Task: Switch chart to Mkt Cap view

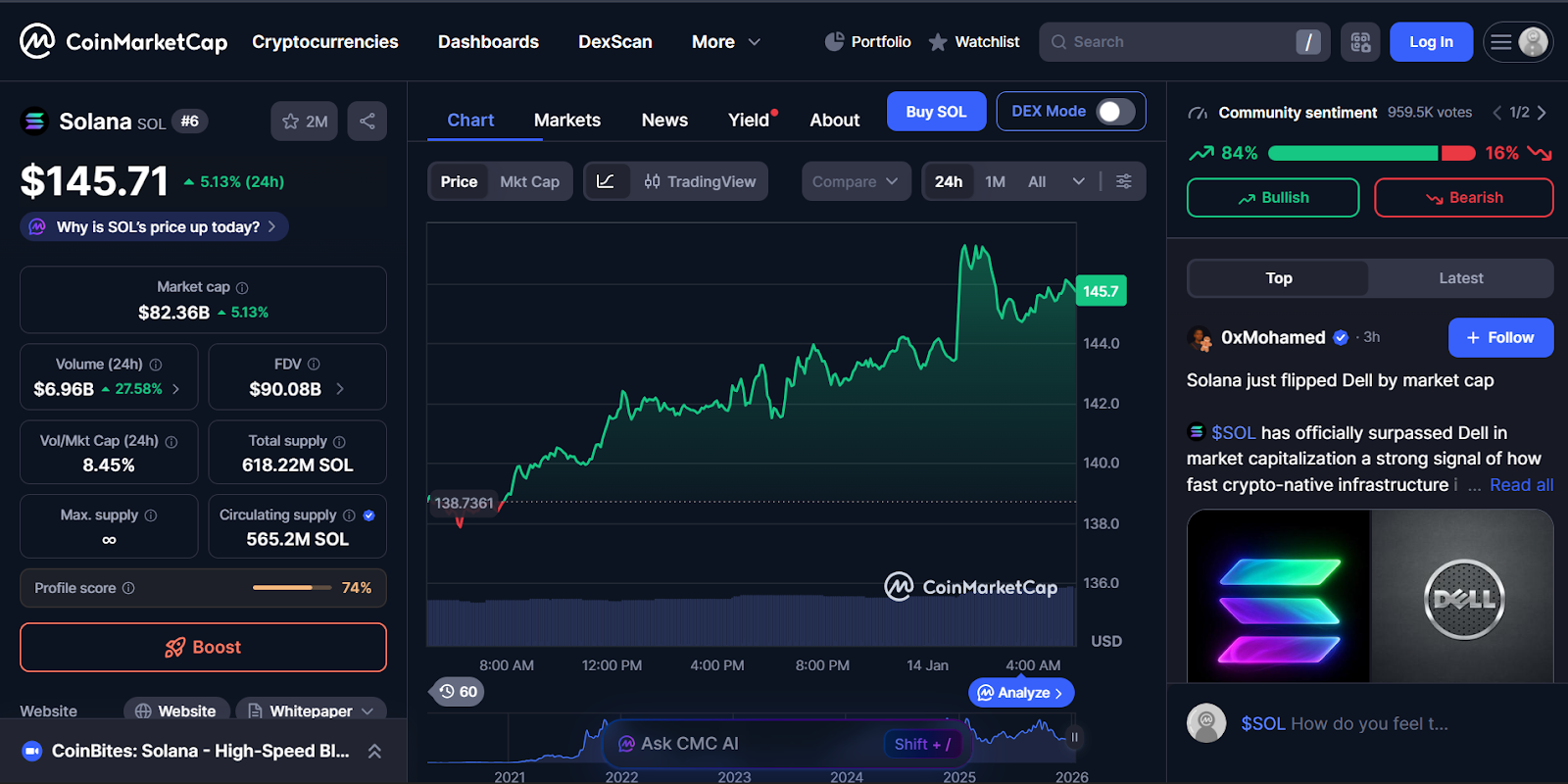Action: click(x=529, y=181)
